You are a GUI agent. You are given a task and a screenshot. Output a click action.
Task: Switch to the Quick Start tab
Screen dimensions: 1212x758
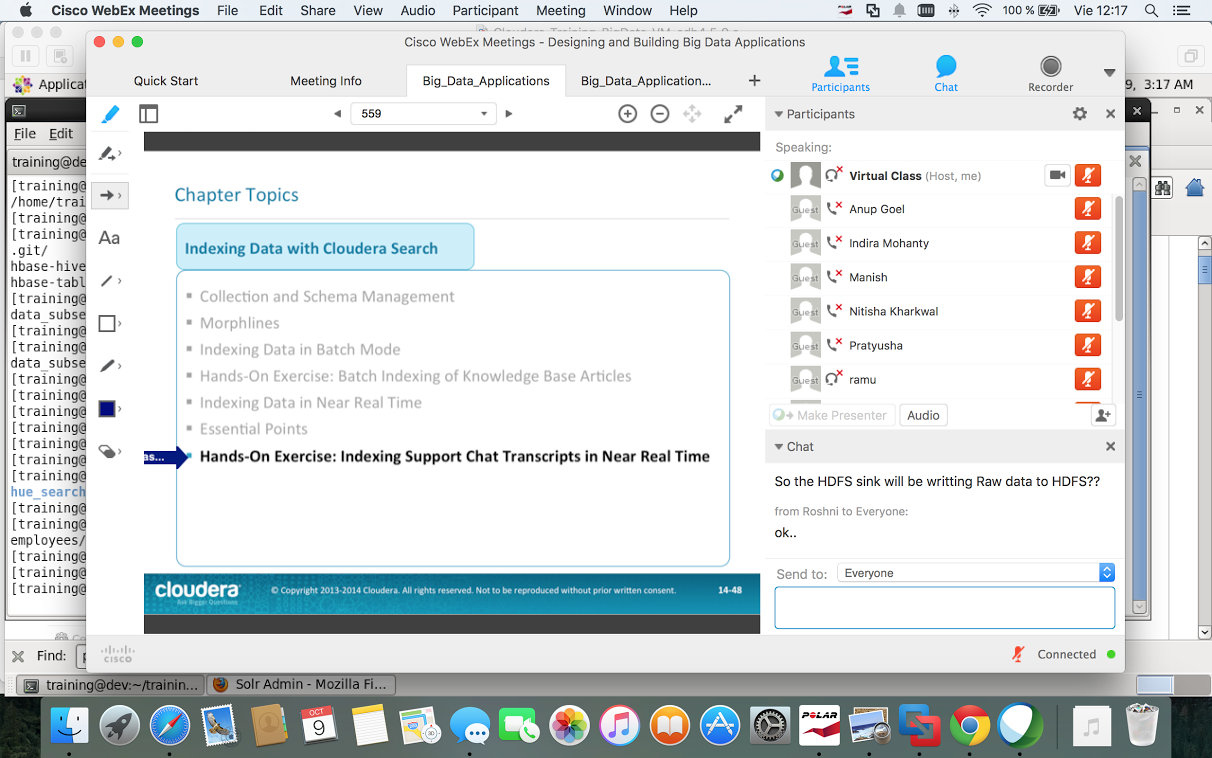tap(166, 81)
